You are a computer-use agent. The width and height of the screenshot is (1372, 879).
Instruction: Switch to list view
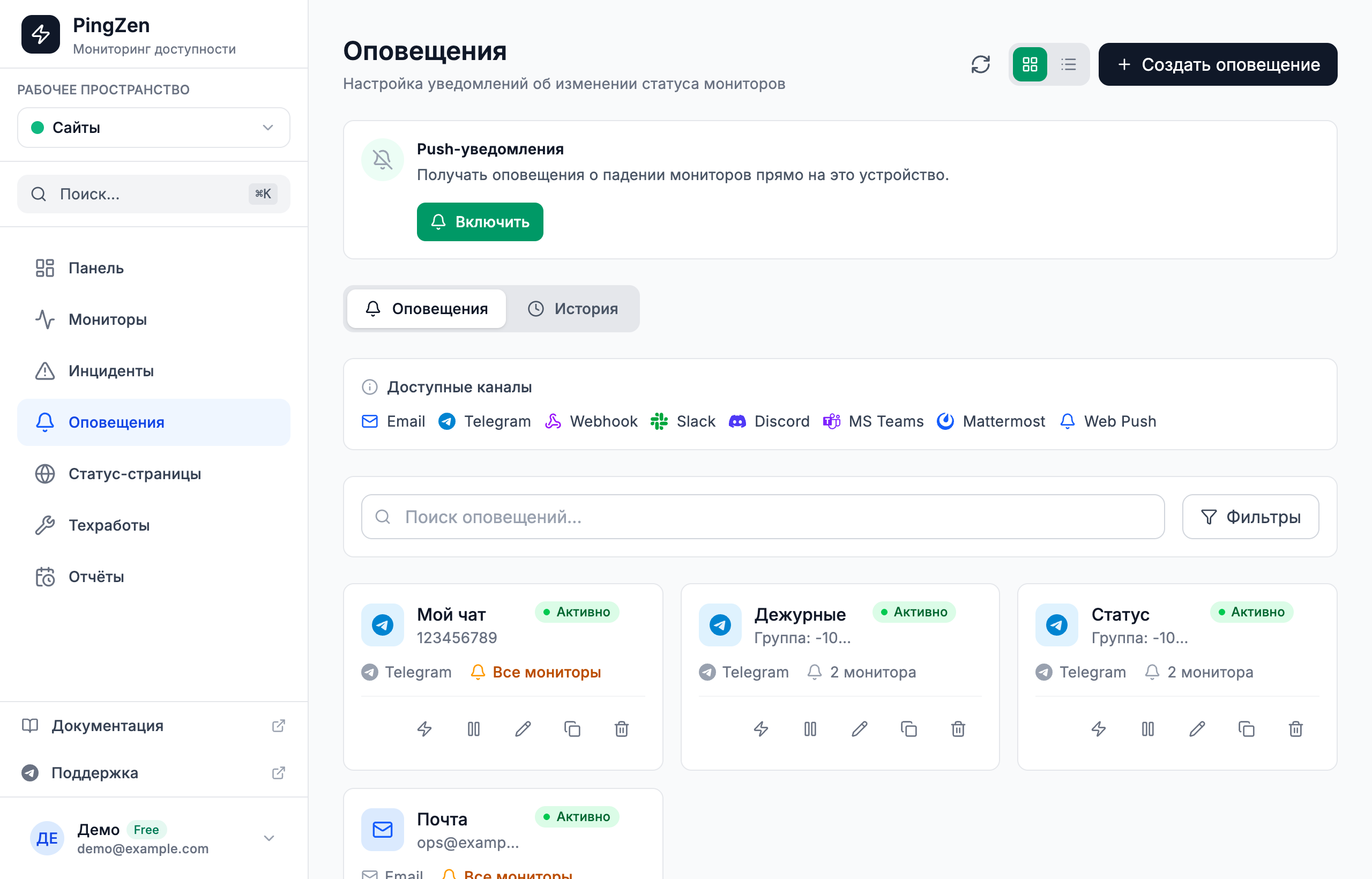point(1068,64)
